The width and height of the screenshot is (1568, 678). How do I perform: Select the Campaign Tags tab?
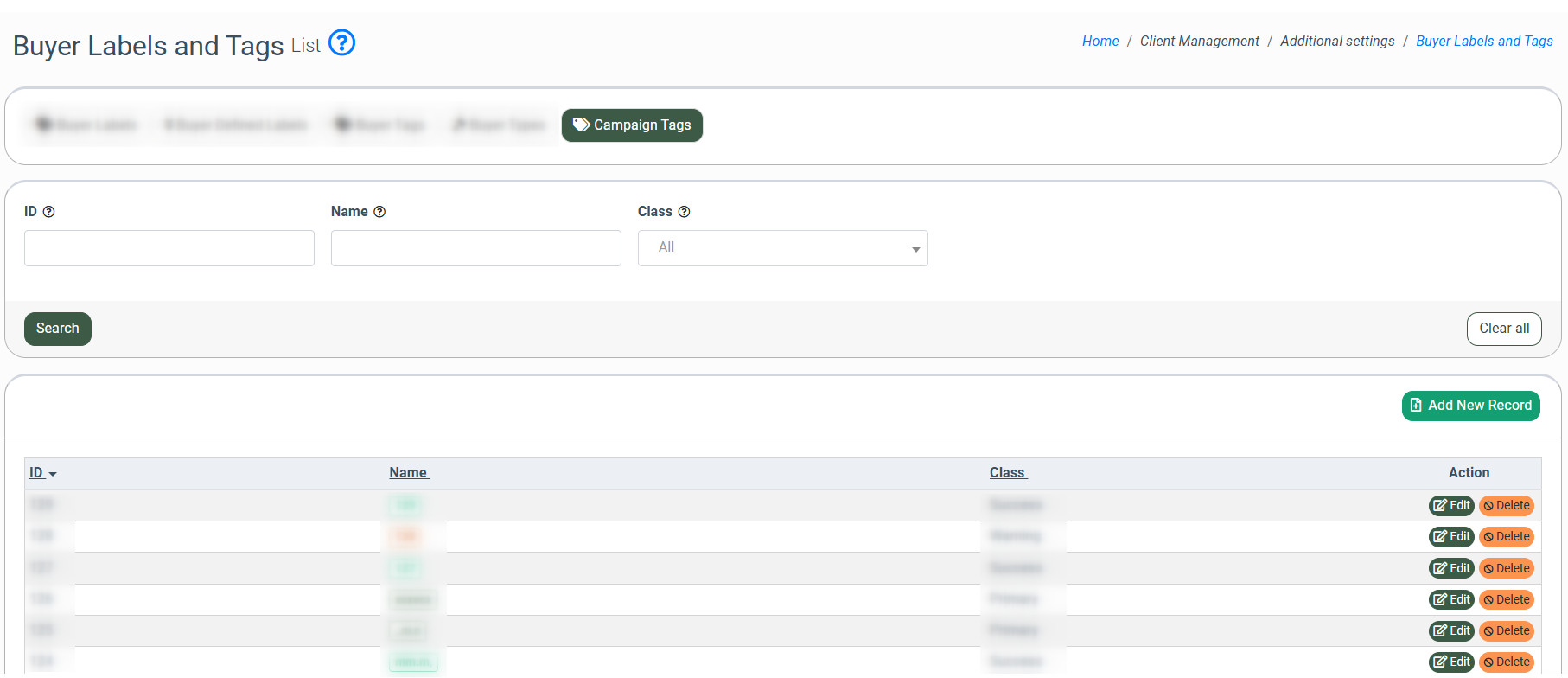pos(632,125)
